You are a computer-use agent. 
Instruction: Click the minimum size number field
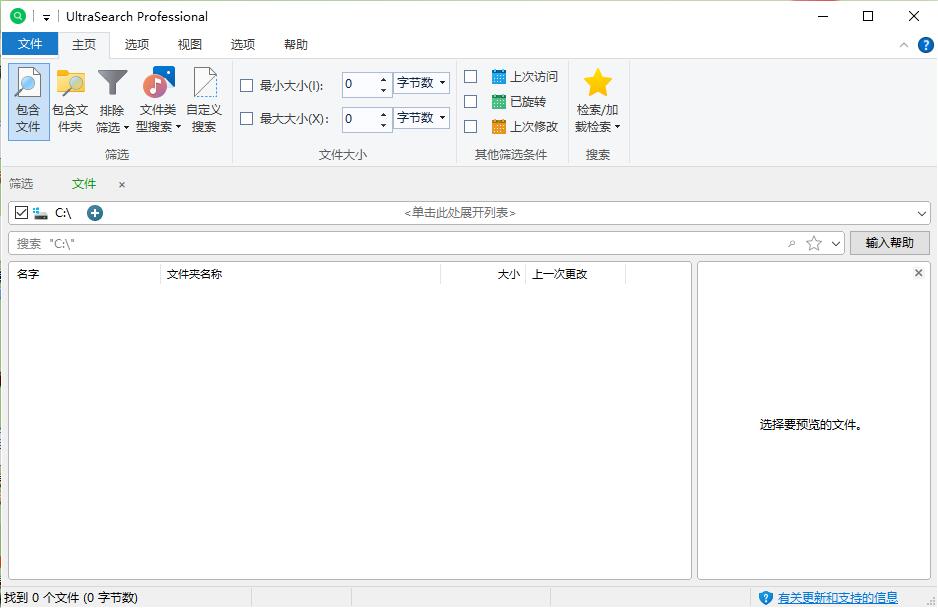click(360, 84)
